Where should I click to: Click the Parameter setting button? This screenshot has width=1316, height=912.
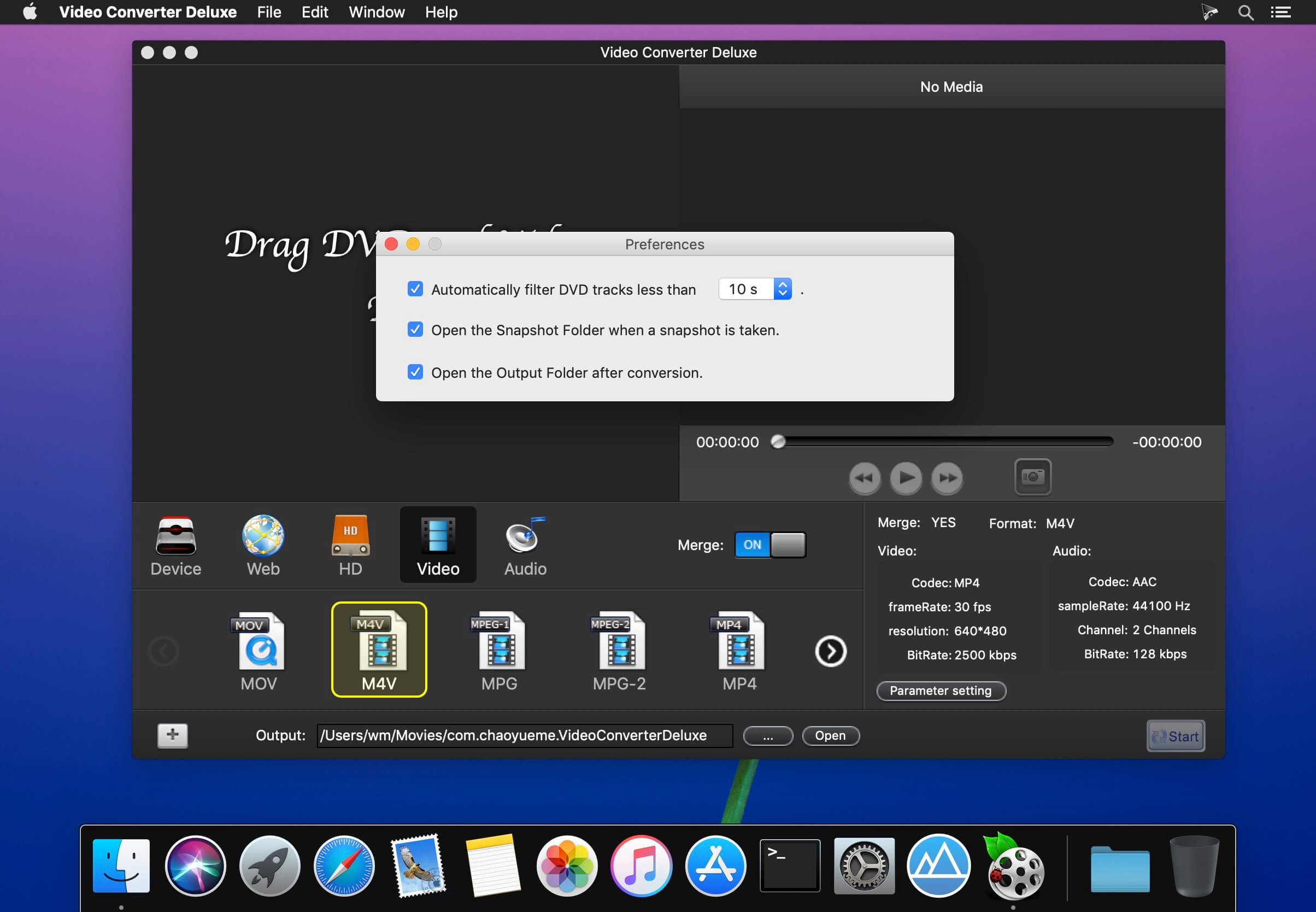(x=940, y=690)
